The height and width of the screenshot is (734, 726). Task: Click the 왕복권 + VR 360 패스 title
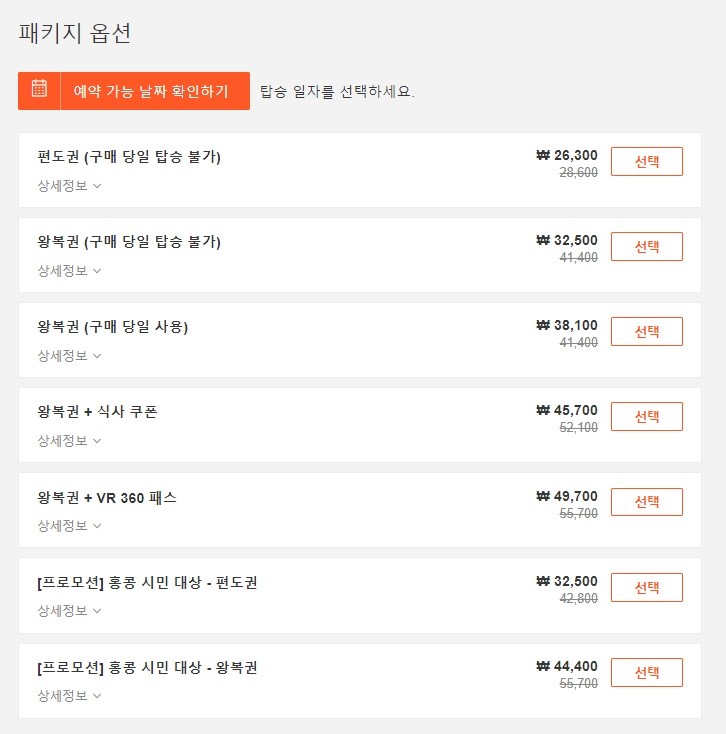click(x=107, y=497)
